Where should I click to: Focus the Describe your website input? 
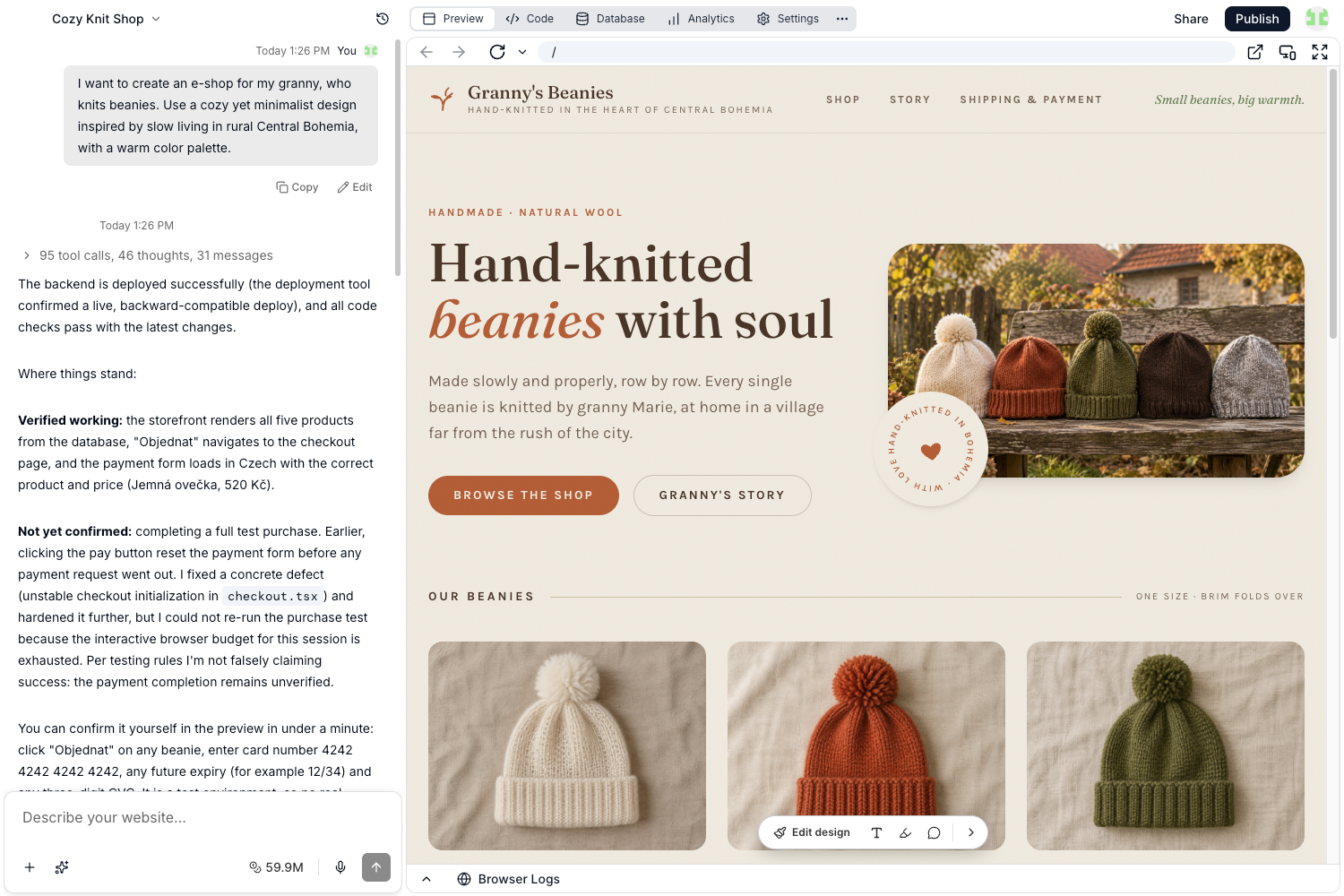coord(202,818)
